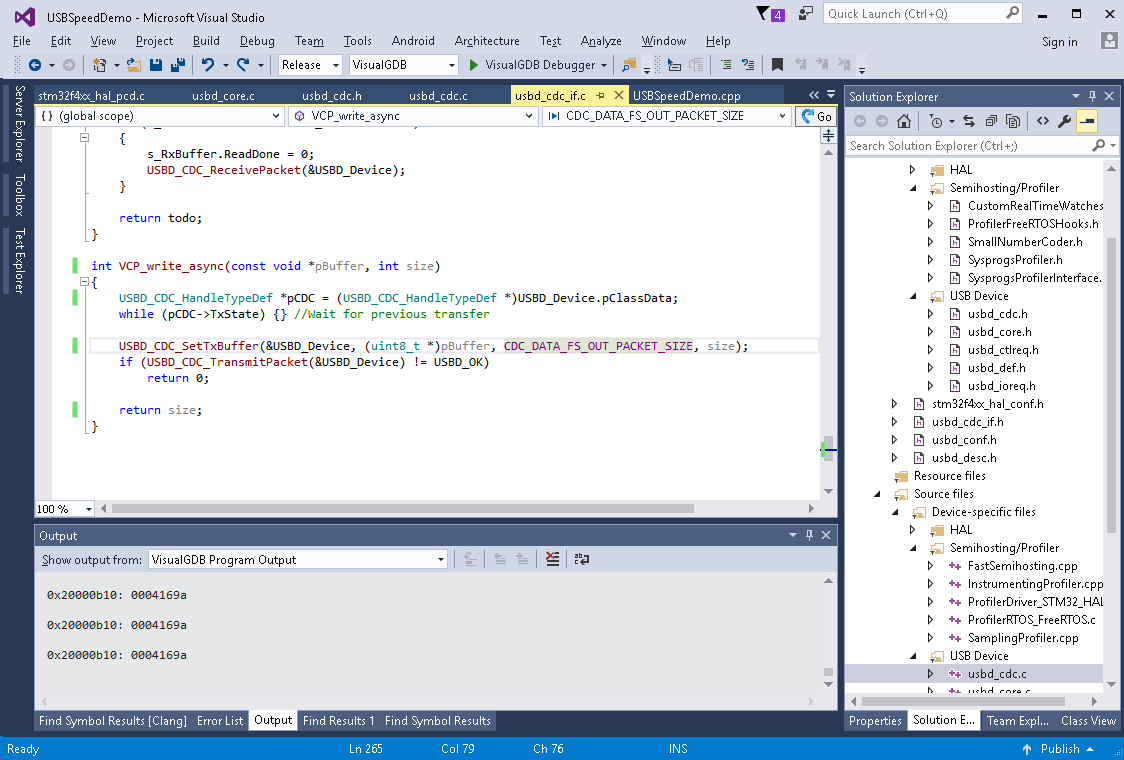Click the Open File folder icon
1124x760 pixels.
tap(133, 65)
